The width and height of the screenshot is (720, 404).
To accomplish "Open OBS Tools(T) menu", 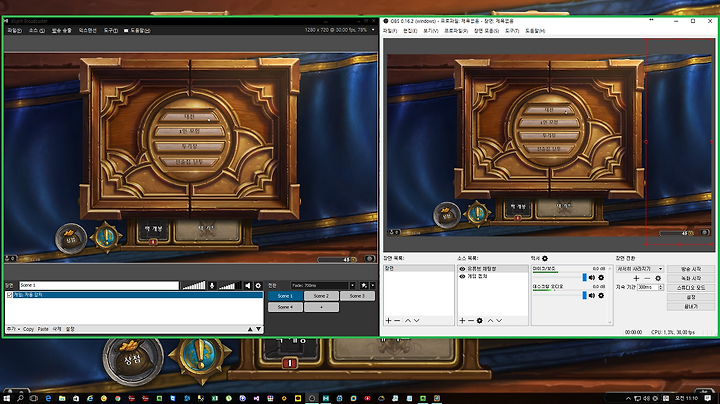I will (x=512, y=31).
